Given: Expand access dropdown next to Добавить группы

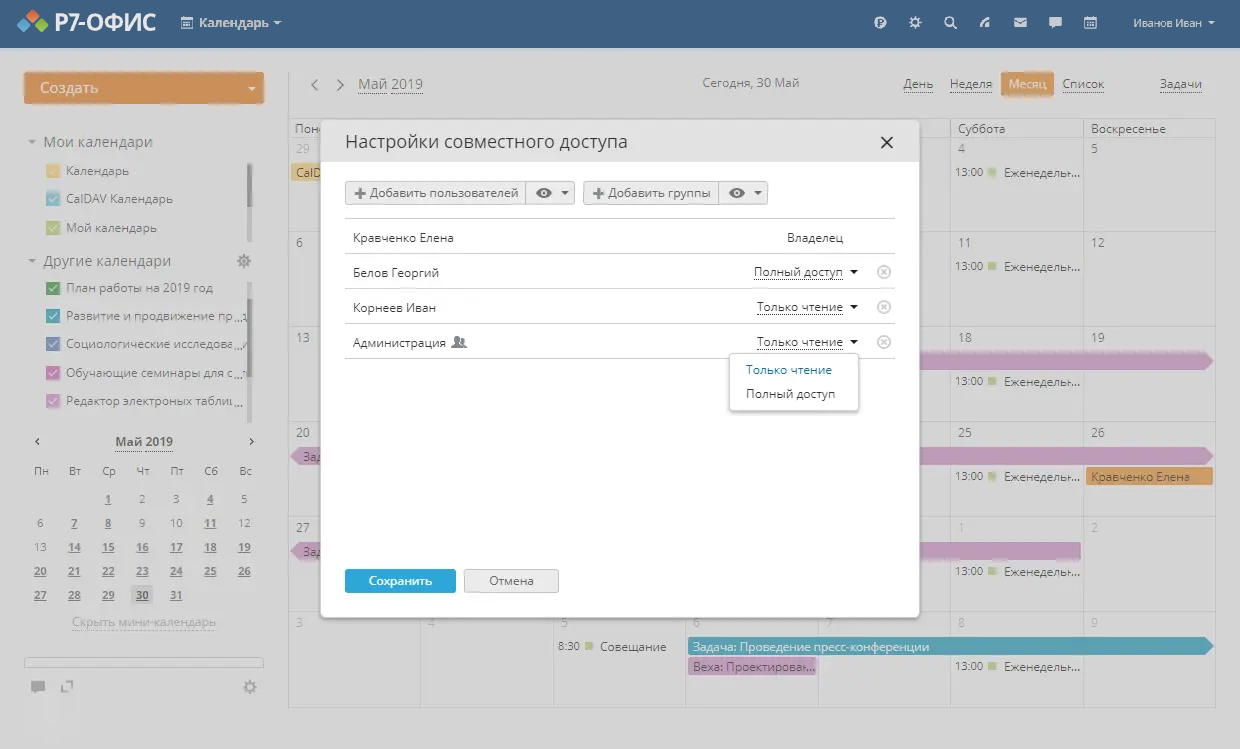Looking at the screenshot, I should pos(744,194).
